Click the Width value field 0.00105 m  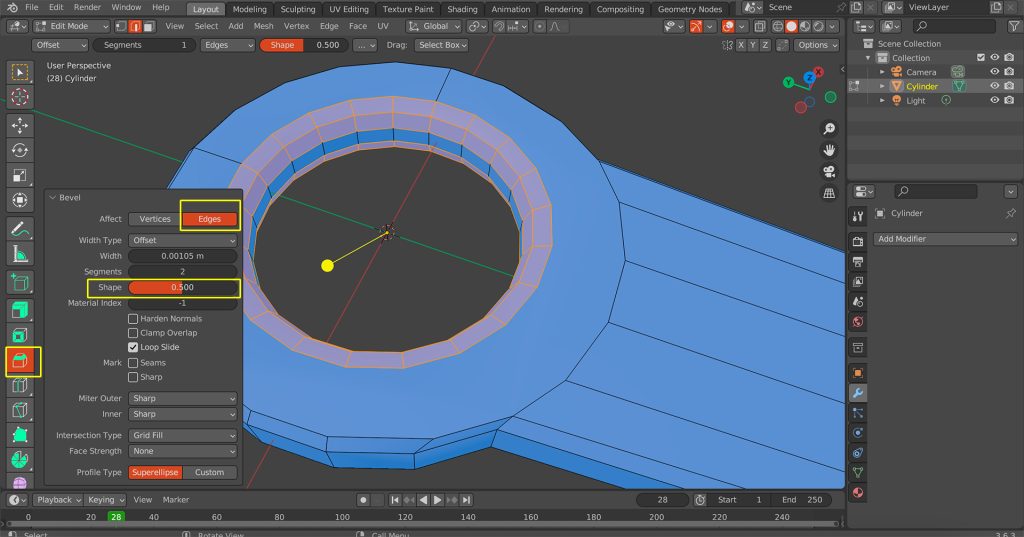[183, 256]
